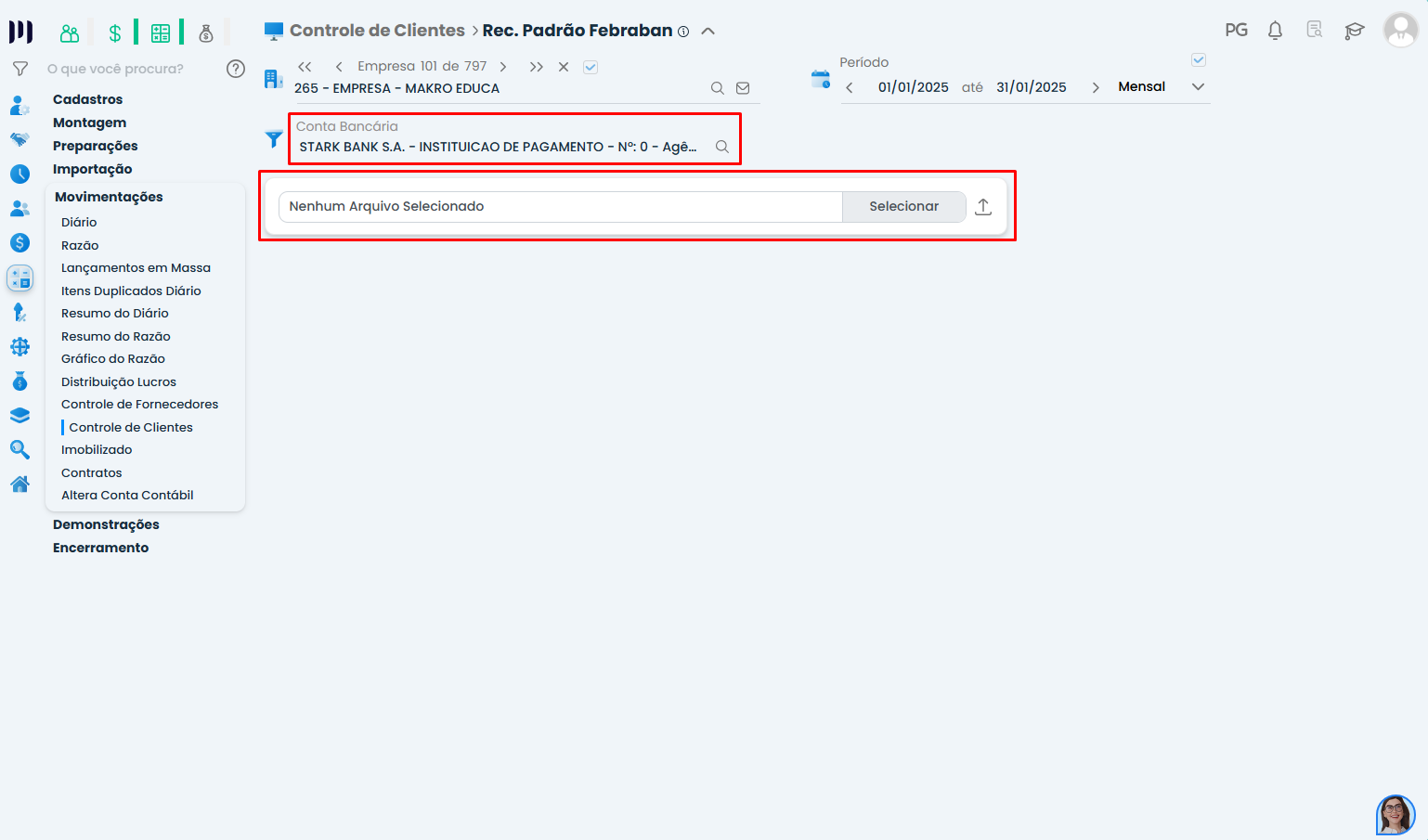This screenshot has width=1428, height=840.
Task: Go to the previous period
Action: 850,87
